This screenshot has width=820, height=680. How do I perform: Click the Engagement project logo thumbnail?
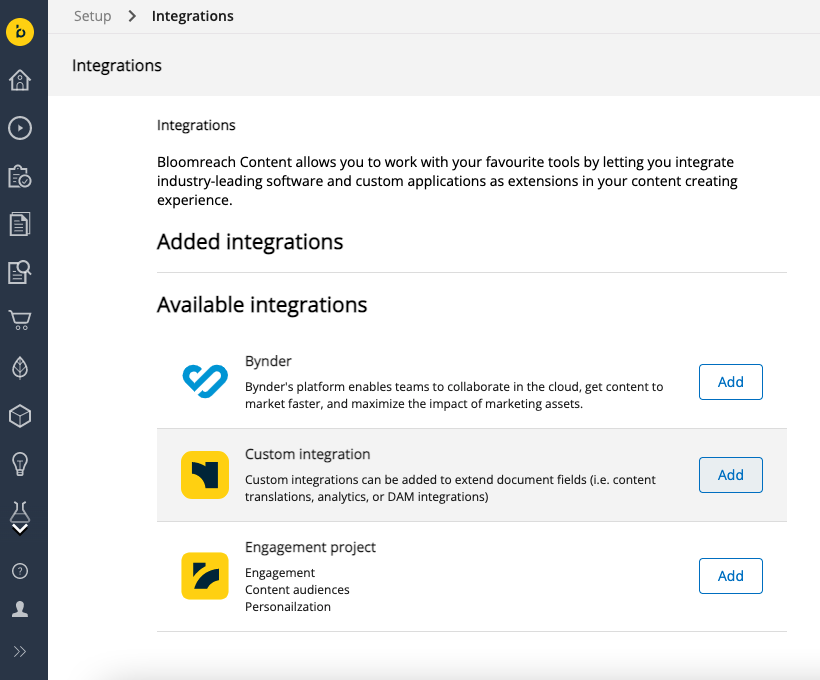pos(205,576)
